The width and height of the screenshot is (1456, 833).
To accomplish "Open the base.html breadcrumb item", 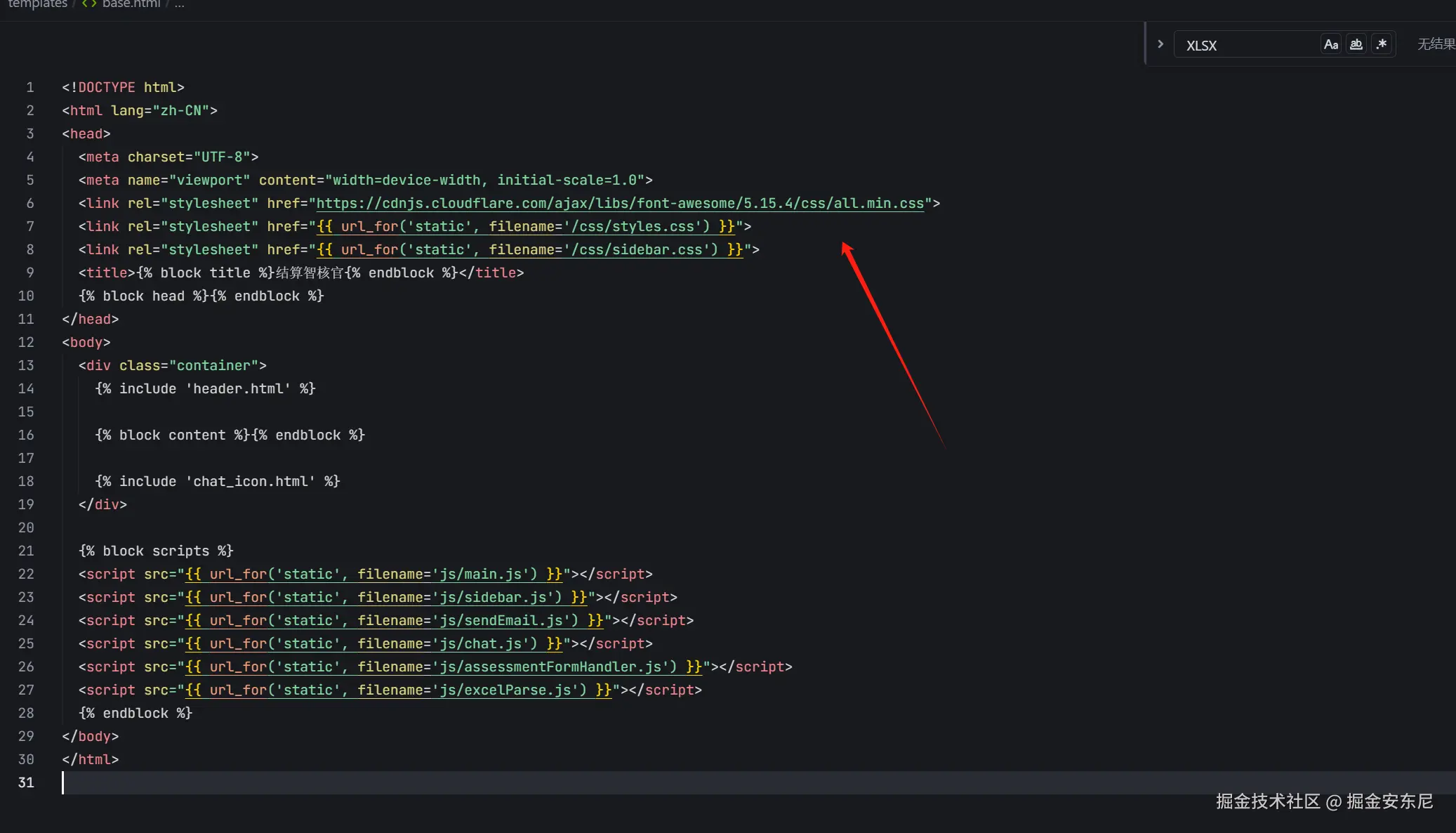I will click(x=131, y=4).
